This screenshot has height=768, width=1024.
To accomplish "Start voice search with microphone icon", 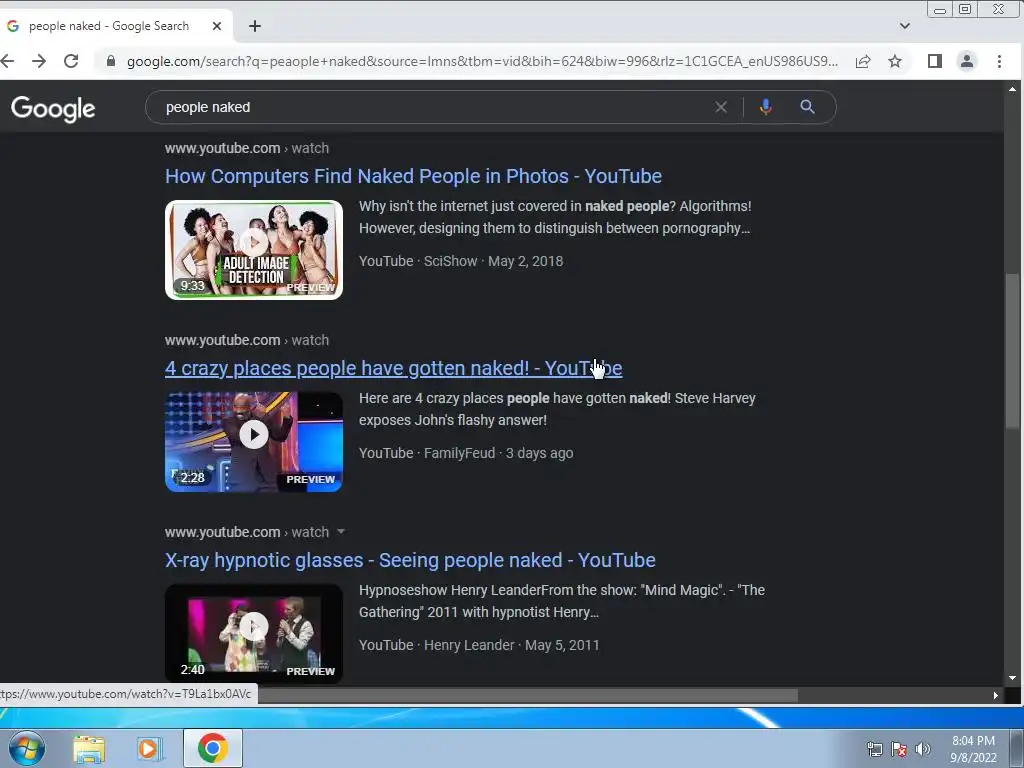I will 765,107.
